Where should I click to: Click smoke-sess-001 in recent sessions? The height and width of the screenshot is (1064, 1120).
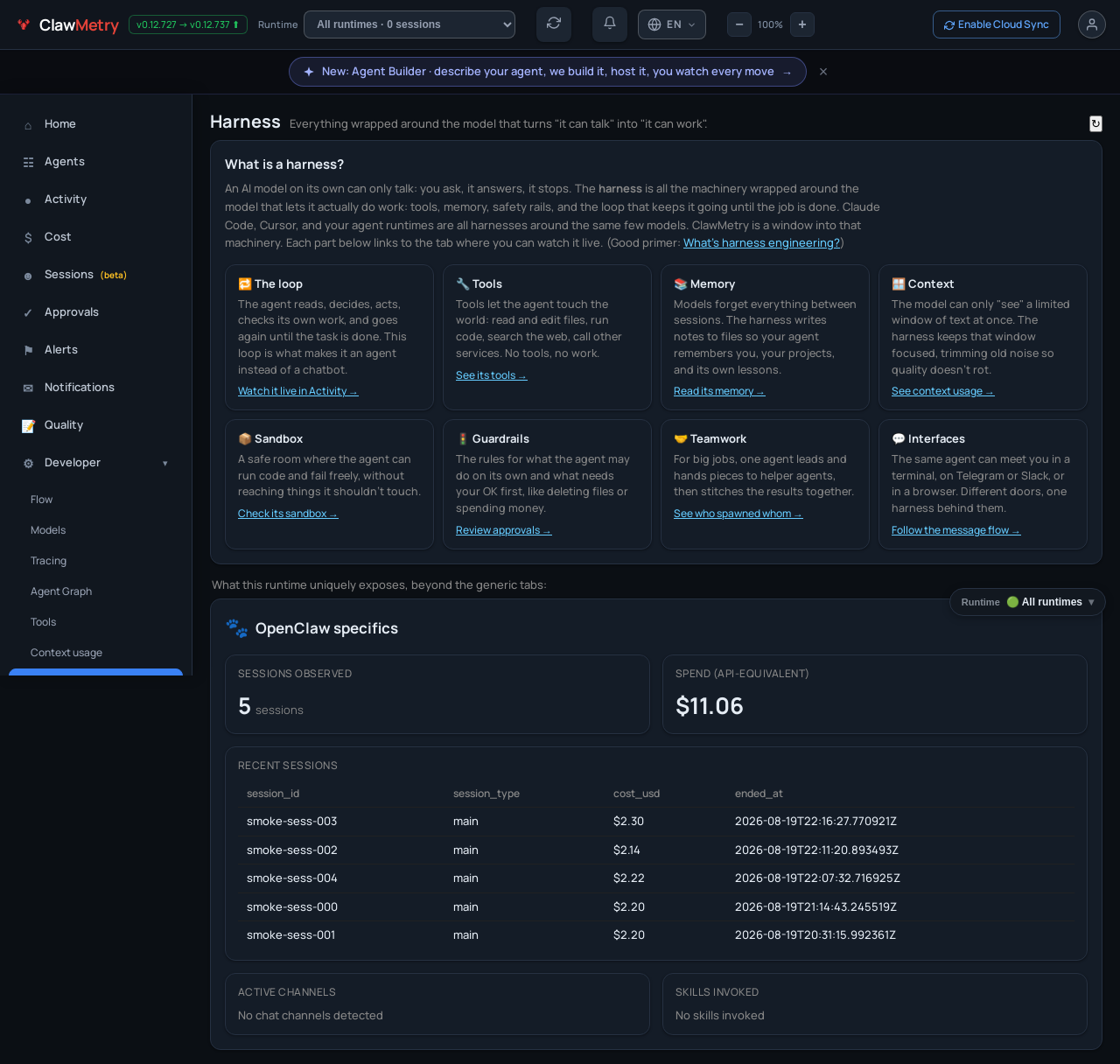click(290, 935)
